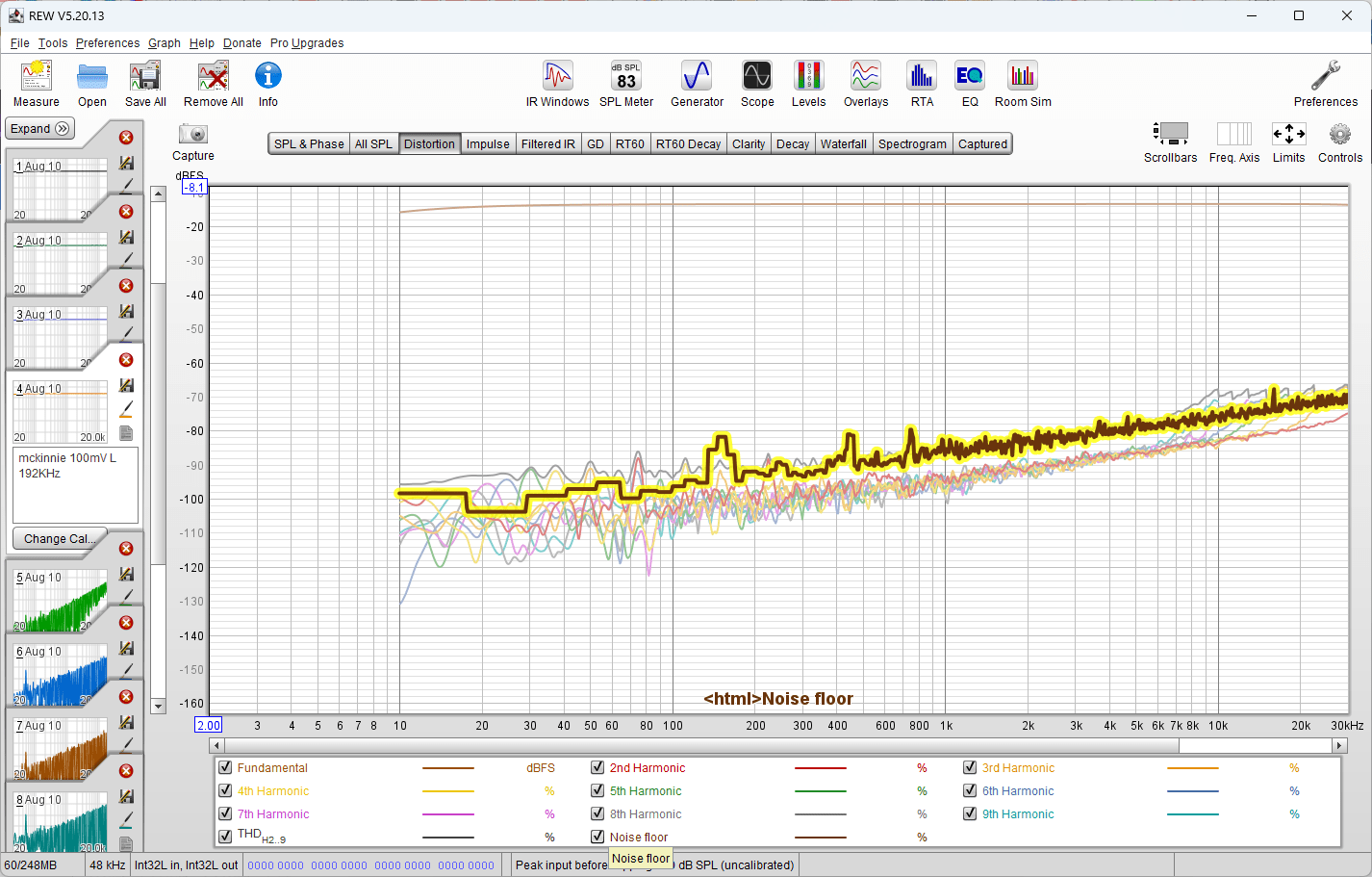Open the Overlays window
The width and height of the screenshot is (1372, 877).
point(866,84)
